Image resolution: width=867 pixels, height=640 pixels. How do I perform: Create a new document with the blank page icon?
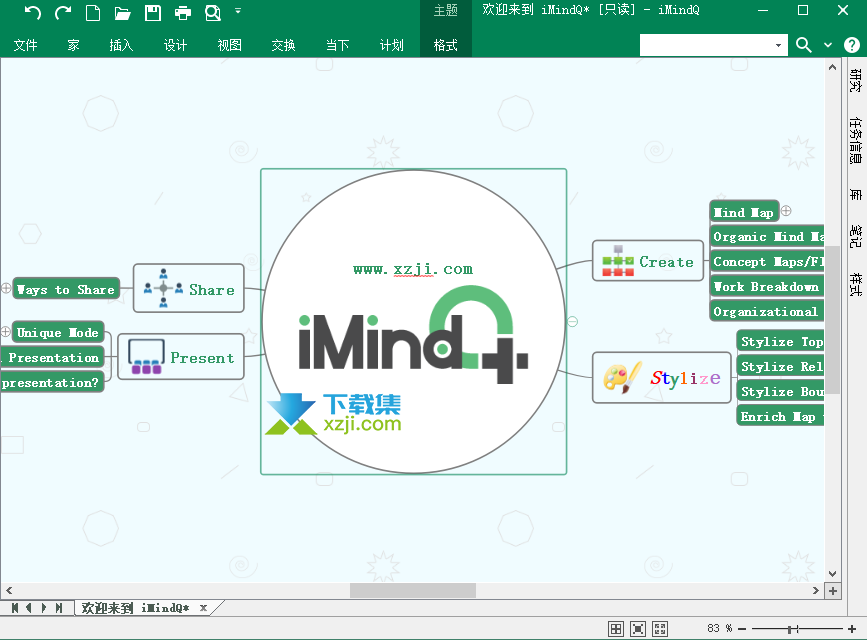point(93,13)
